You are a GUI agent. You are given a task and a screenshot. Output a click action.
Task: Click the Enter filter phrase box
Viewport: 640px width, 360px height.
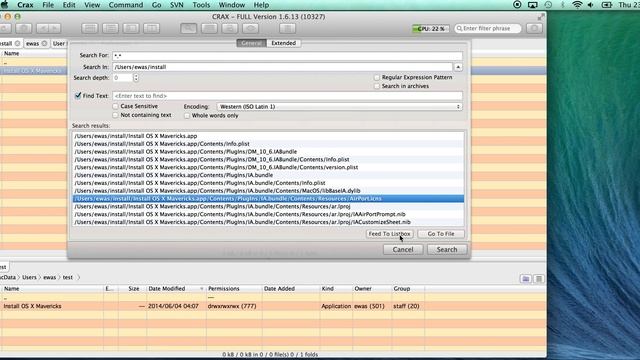pos(488,28)
